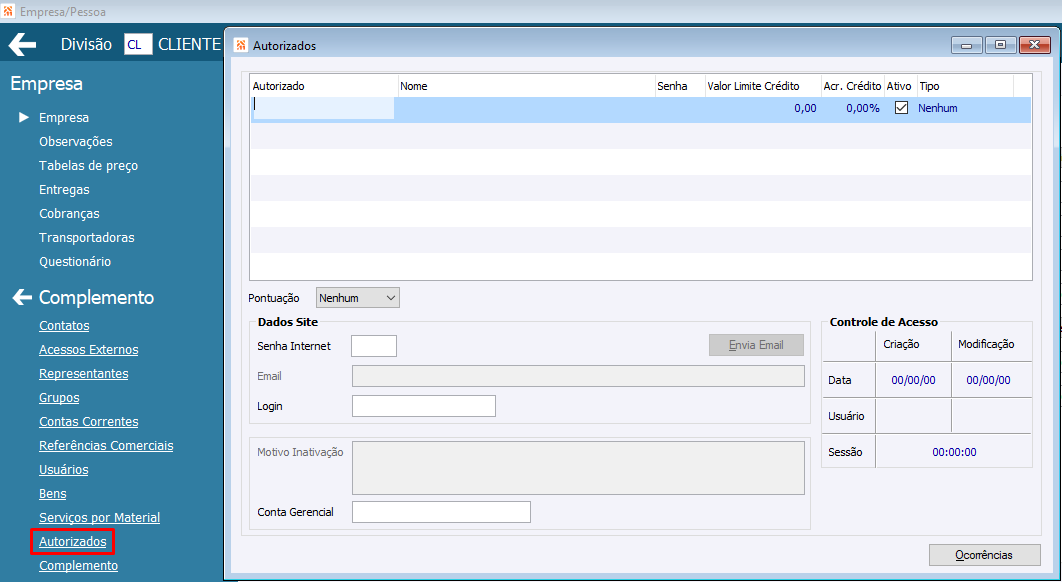The height and width of the screenshot is (582, 1062).
Task: Minimize the Autorizados window
Action: (x=967, y=45)
